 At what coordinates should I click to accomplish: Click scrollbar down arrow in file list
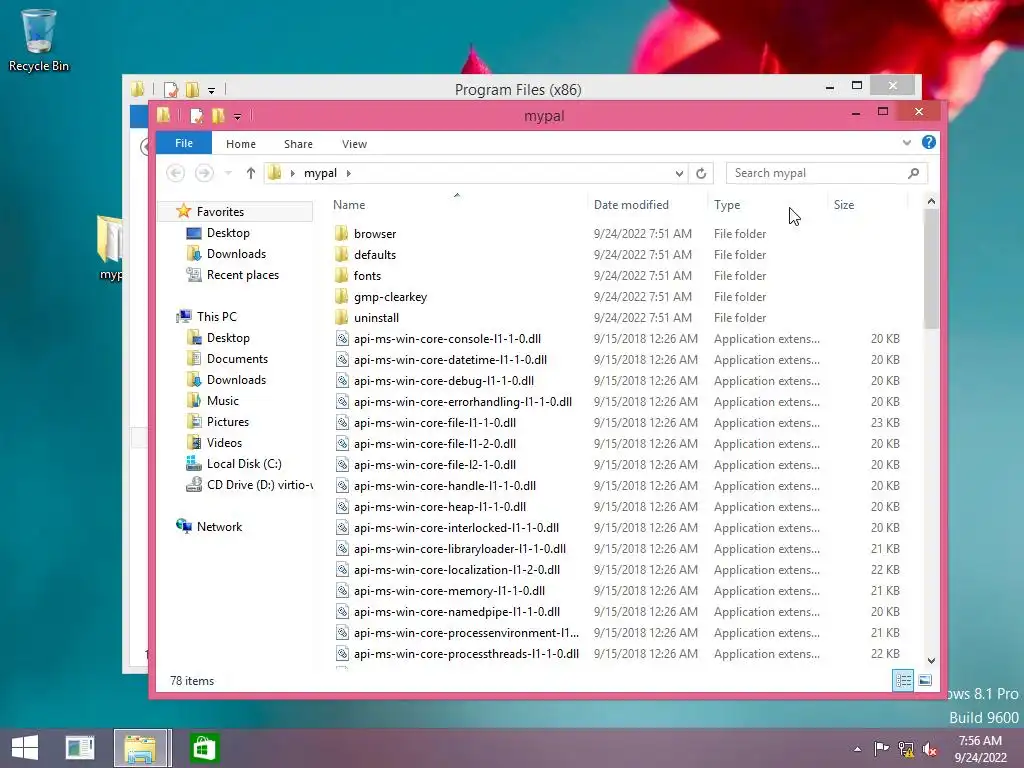[931, 660]
